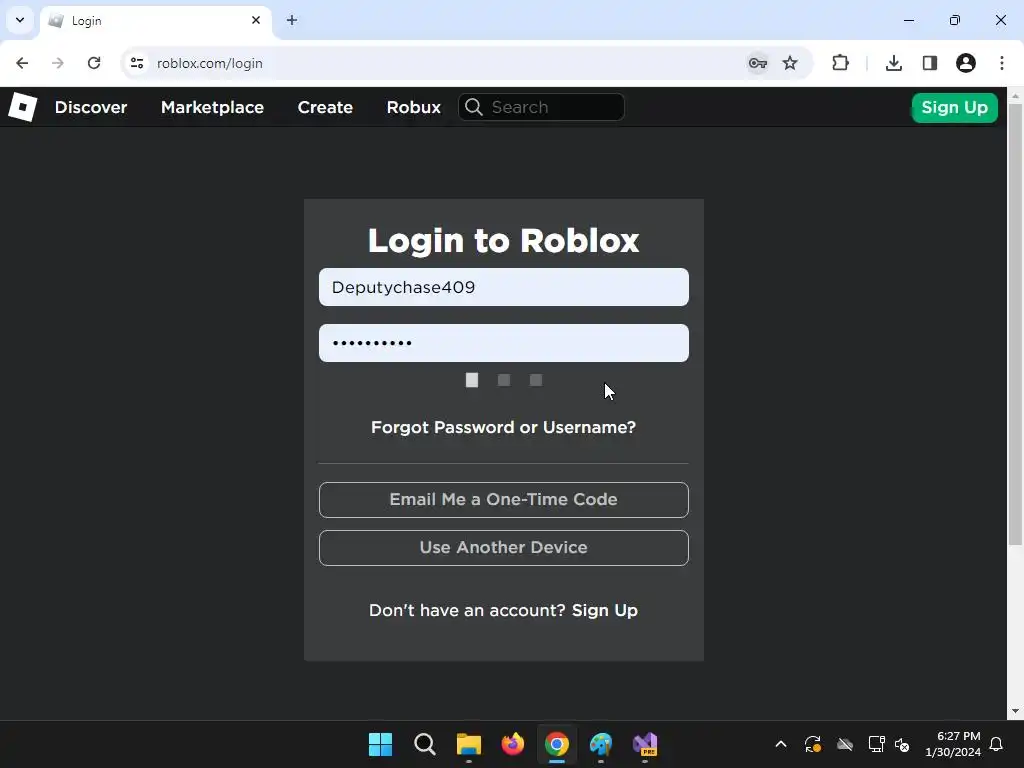The height and width of the screenshot is (768, 1024).
Task: Open the Discover menu item
Action: point(91,107)
